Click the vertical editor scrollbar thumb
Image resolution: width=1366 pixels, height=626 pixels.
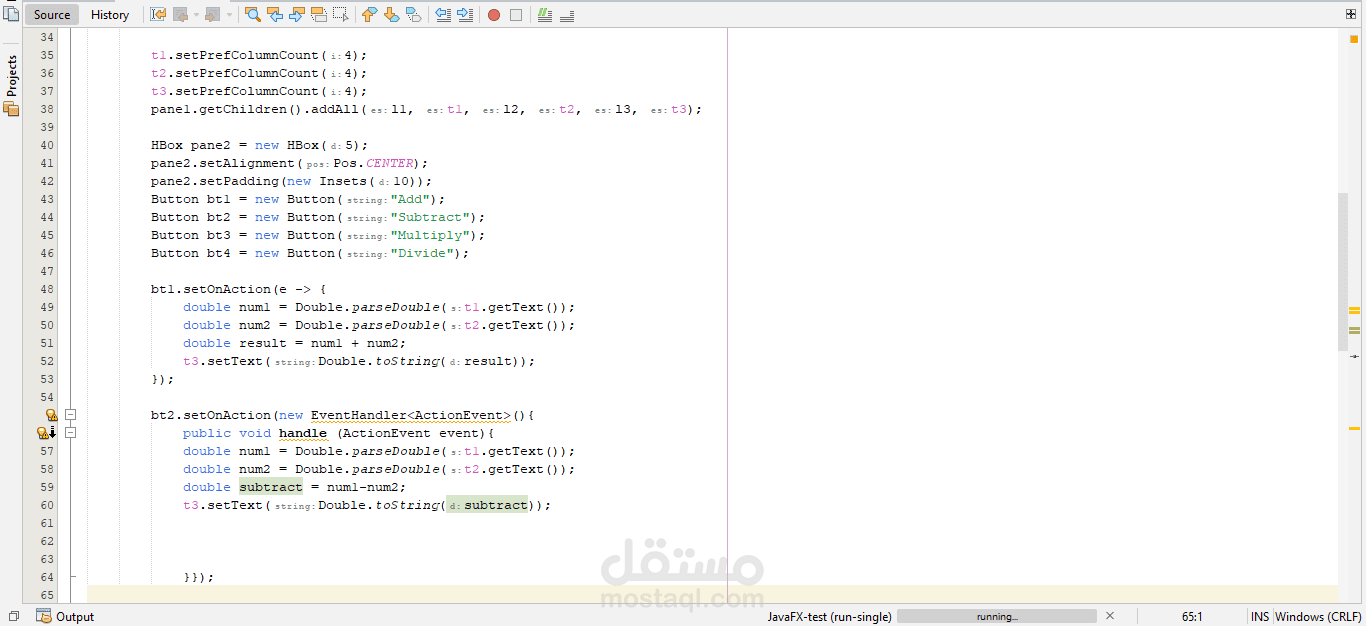(1343, 271)
